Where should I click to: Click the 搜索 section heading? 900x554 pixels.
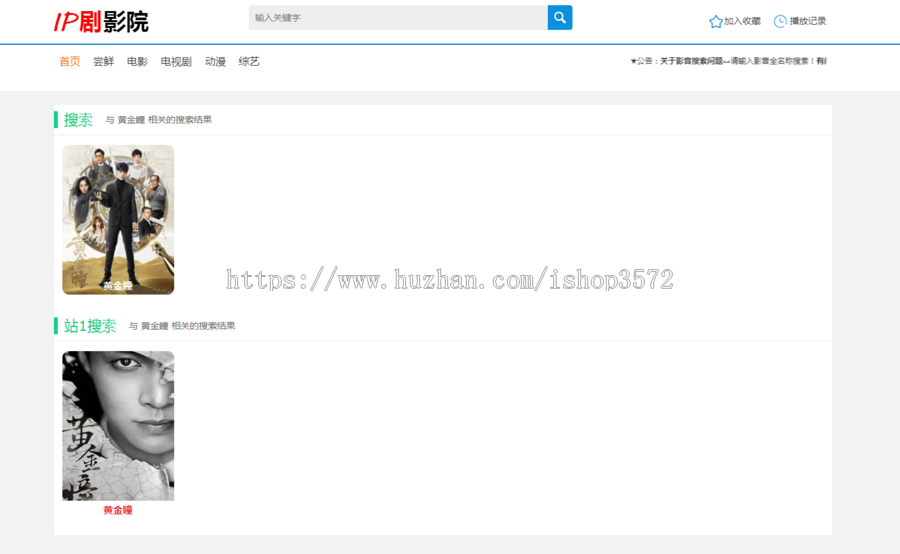pyautogui.click(x=78, y=120)
